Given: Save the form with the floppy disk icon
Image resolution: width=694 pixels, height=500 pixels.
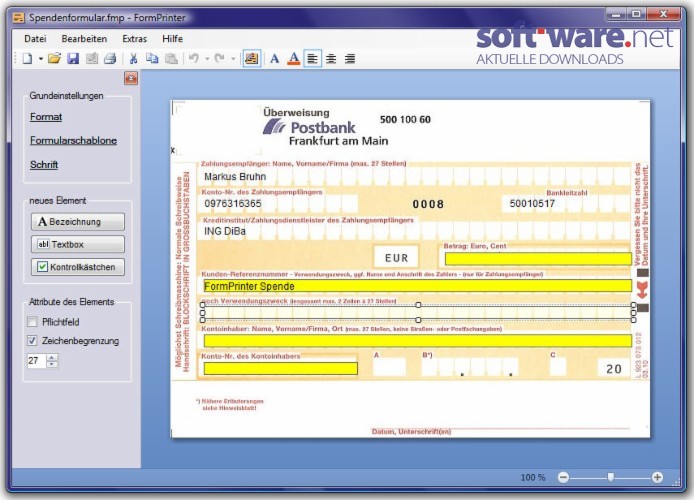Looking at the screenshot, I should pos(73,59).
